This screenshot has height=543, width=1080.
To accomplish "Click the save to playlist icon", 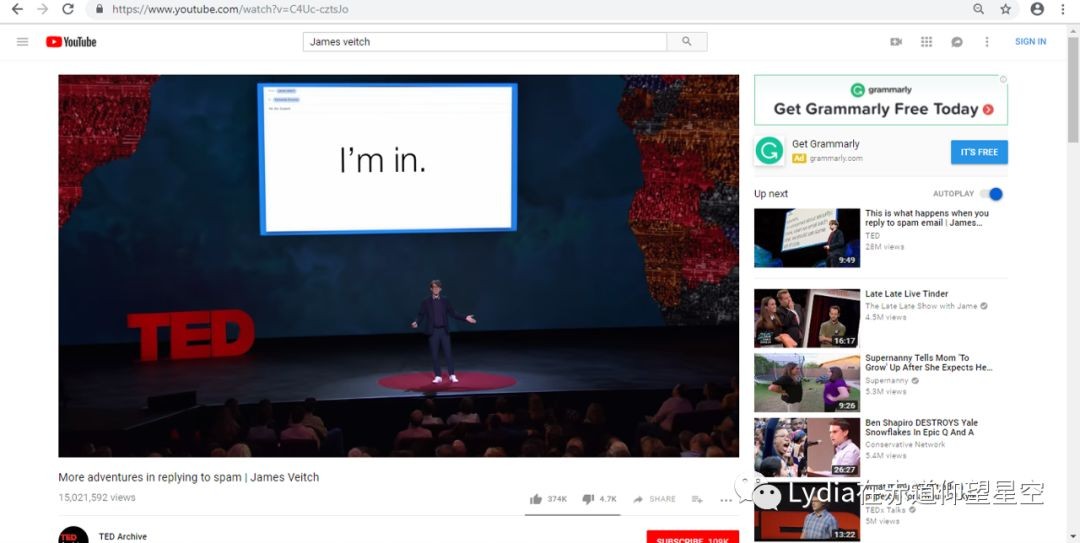I will [697, 499].
